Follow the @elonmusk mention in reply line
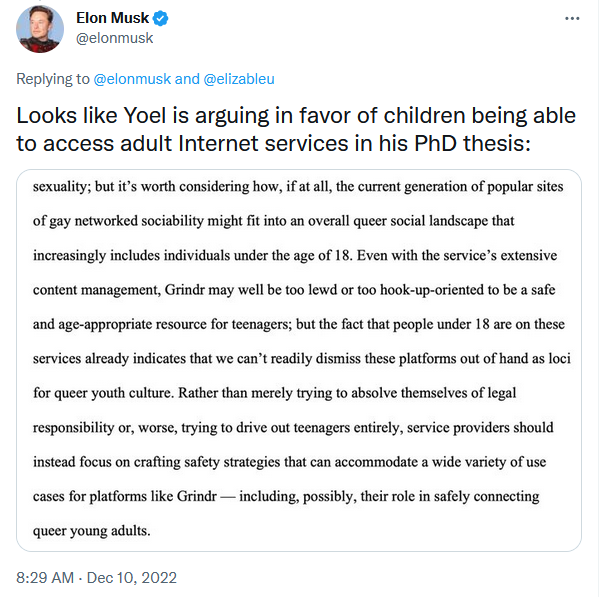Image resolution: width=606 pixels, height=597 pixels. 133,78
